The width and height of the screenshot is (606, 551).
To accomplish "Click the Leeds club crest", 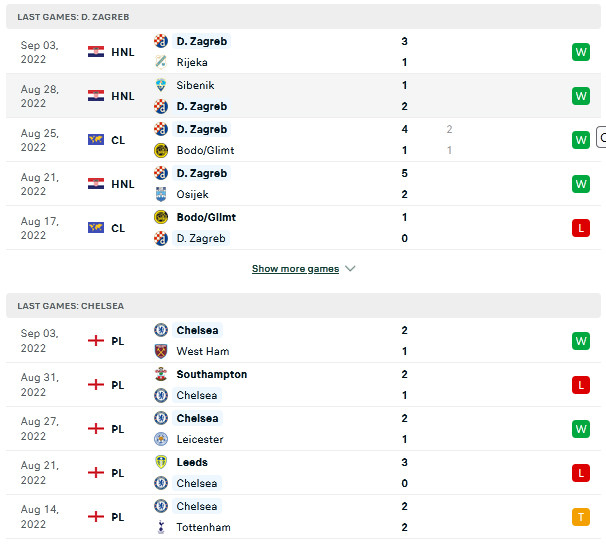I will click(161, 462).
